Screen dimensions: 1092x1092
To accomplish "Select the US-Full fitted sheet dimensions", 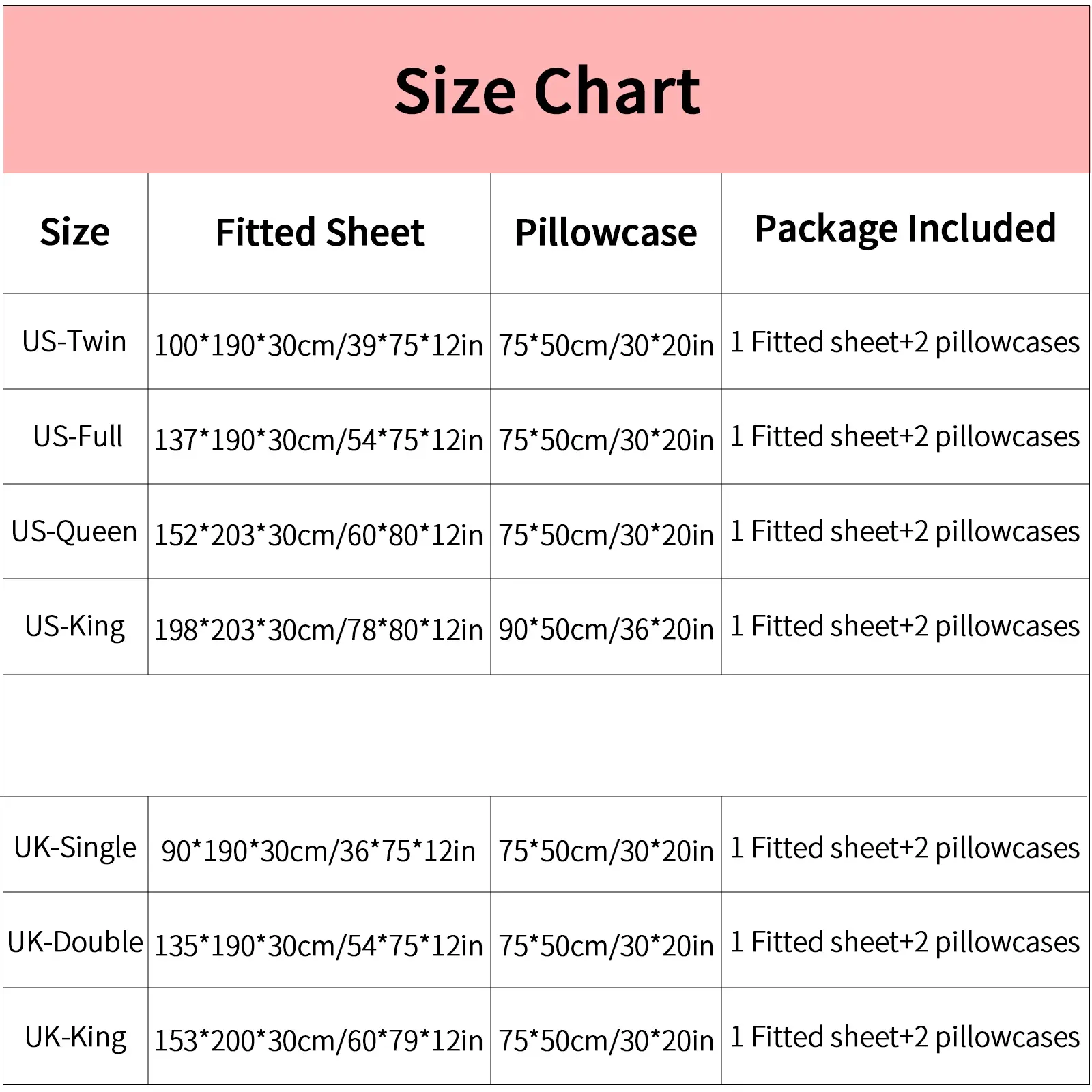I will click(x=319, y=440).
